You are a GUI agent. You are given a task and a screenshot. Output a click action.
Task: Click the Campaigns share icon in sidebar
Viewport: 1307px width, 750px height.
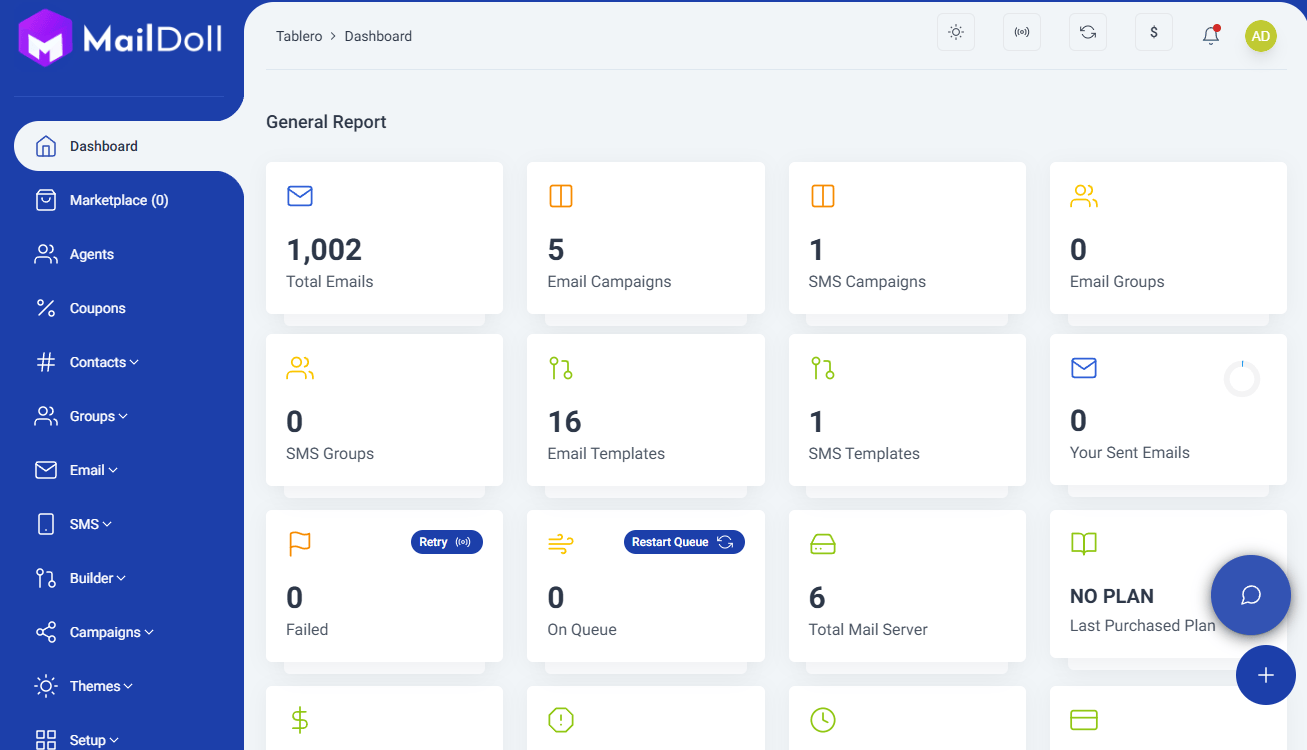tap(46, 632)
